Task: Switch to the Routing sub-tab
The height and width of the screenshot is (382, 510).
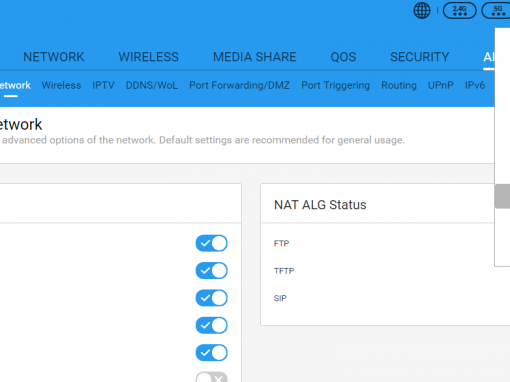Action: (x=399, y=85)
